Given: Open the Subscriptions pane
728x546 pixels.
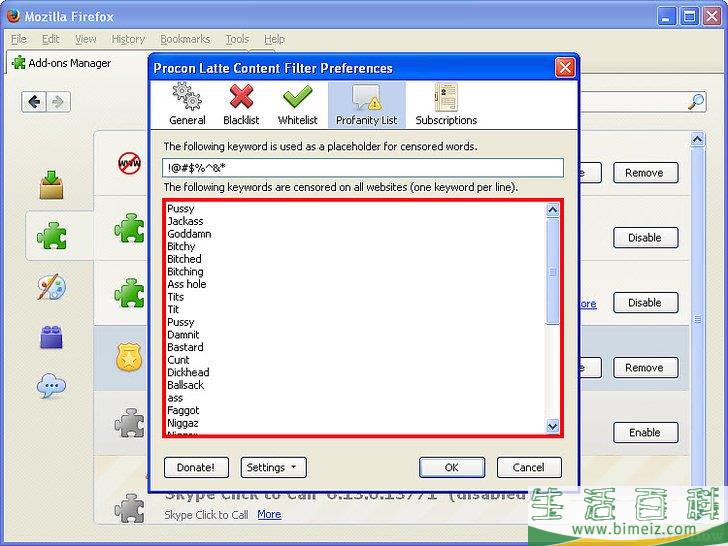Looking at the screenshot, I should [x=446, y=105].
